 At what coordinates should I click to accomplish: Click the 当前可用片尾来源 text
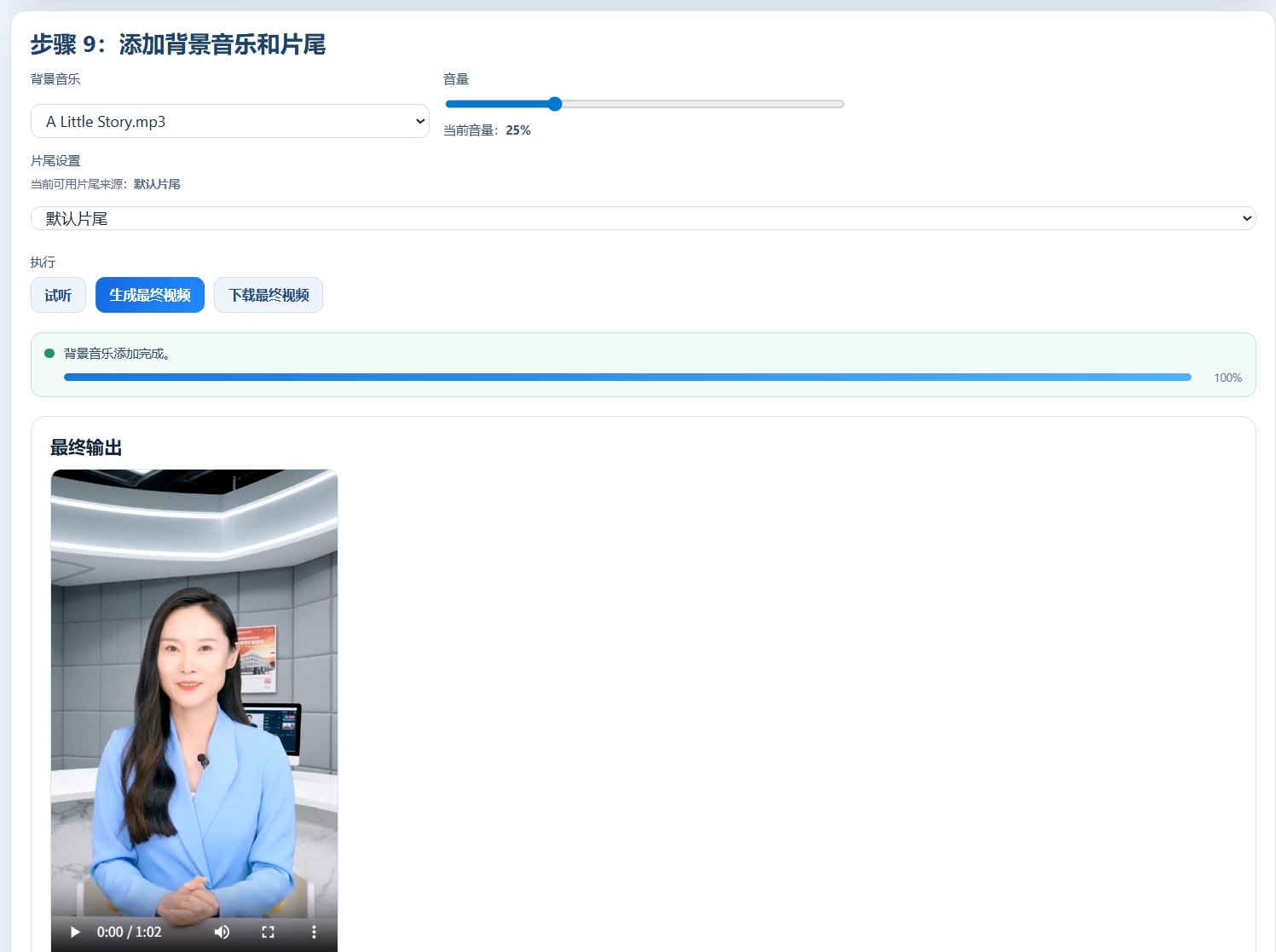pyautogui.click(x=106, y=184)
